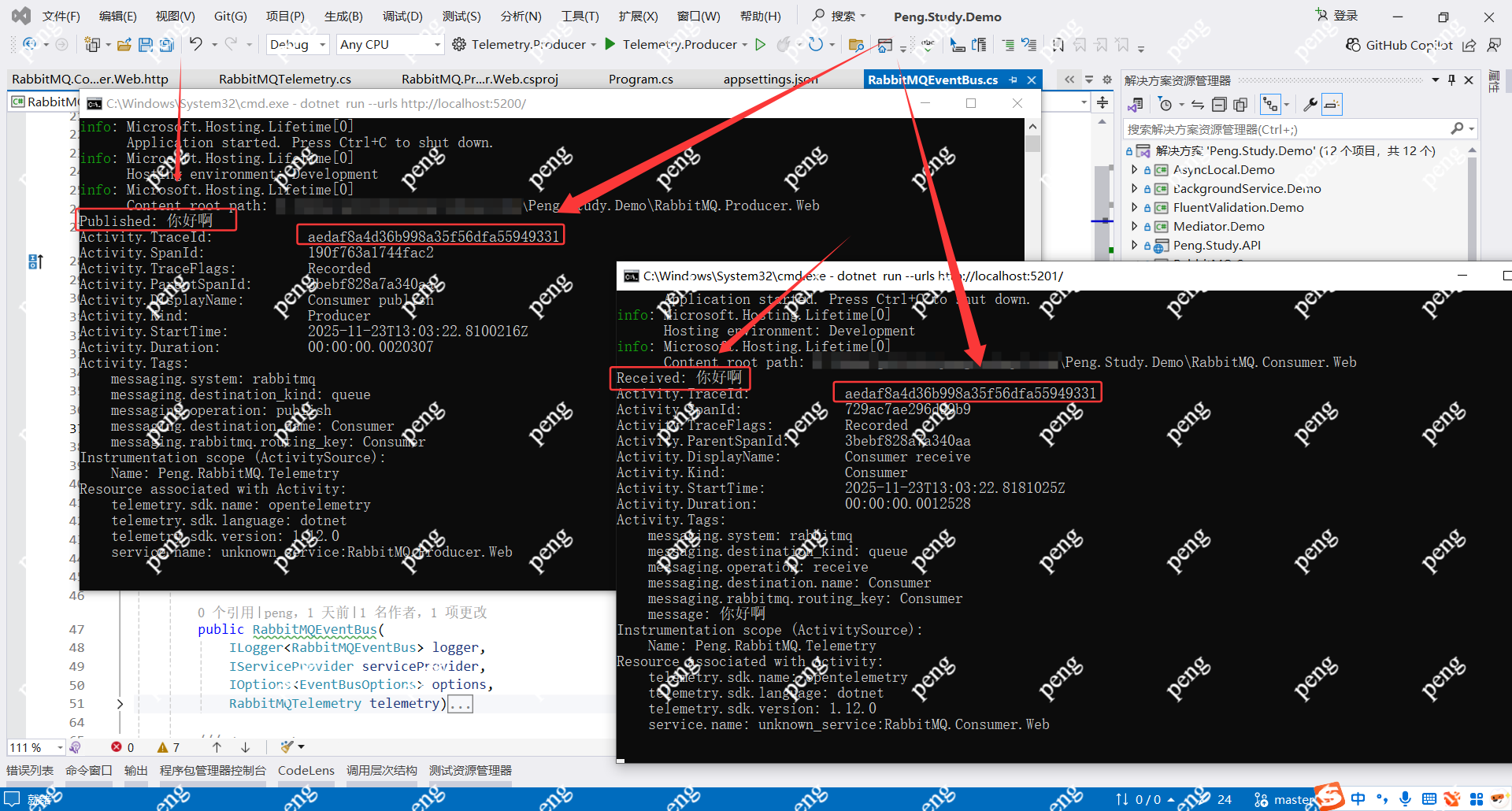1512x811 pixels.
Task: Click the Navigate Backward toolbar icon
Action: click(x=30, y=45)
